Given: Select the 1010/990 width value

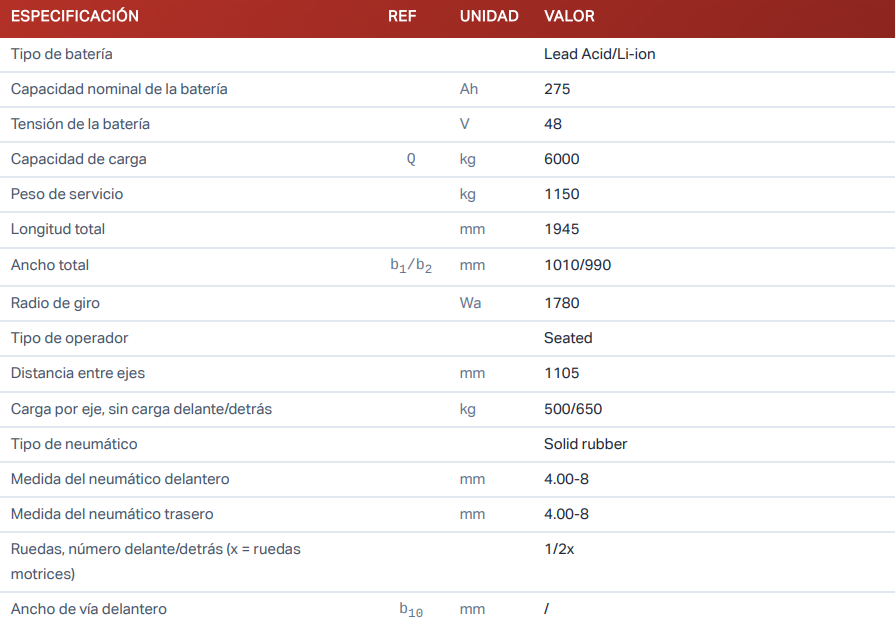Looking at the screenshot, I should 577,265.
